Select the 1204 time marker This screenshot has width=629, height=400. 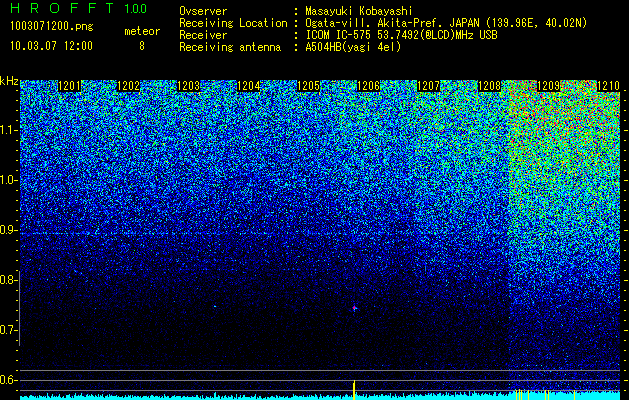click(249, 86)
